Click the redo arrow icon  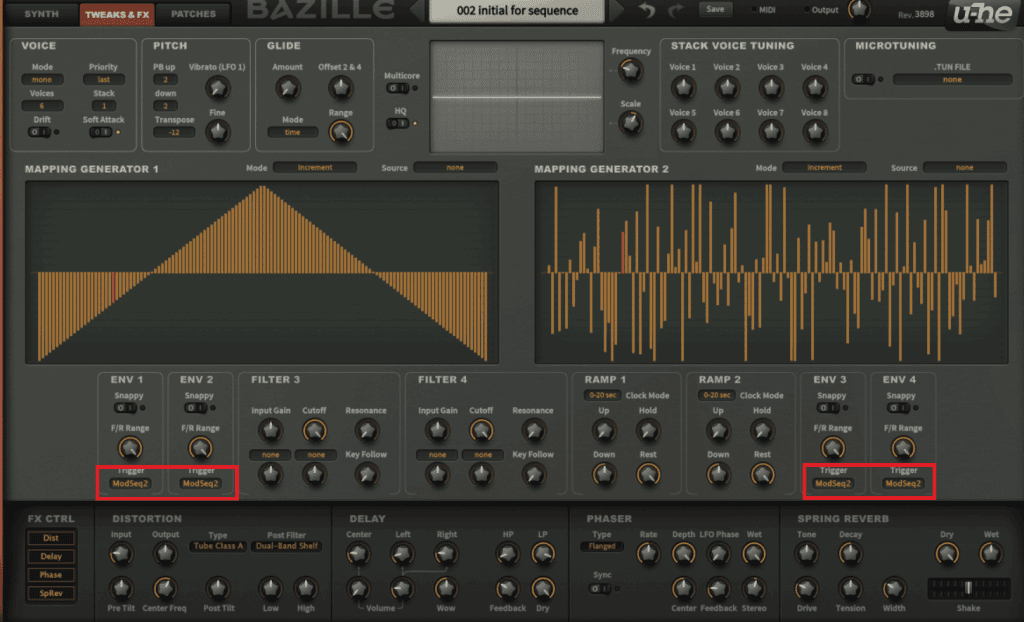(x=676, y=11)
